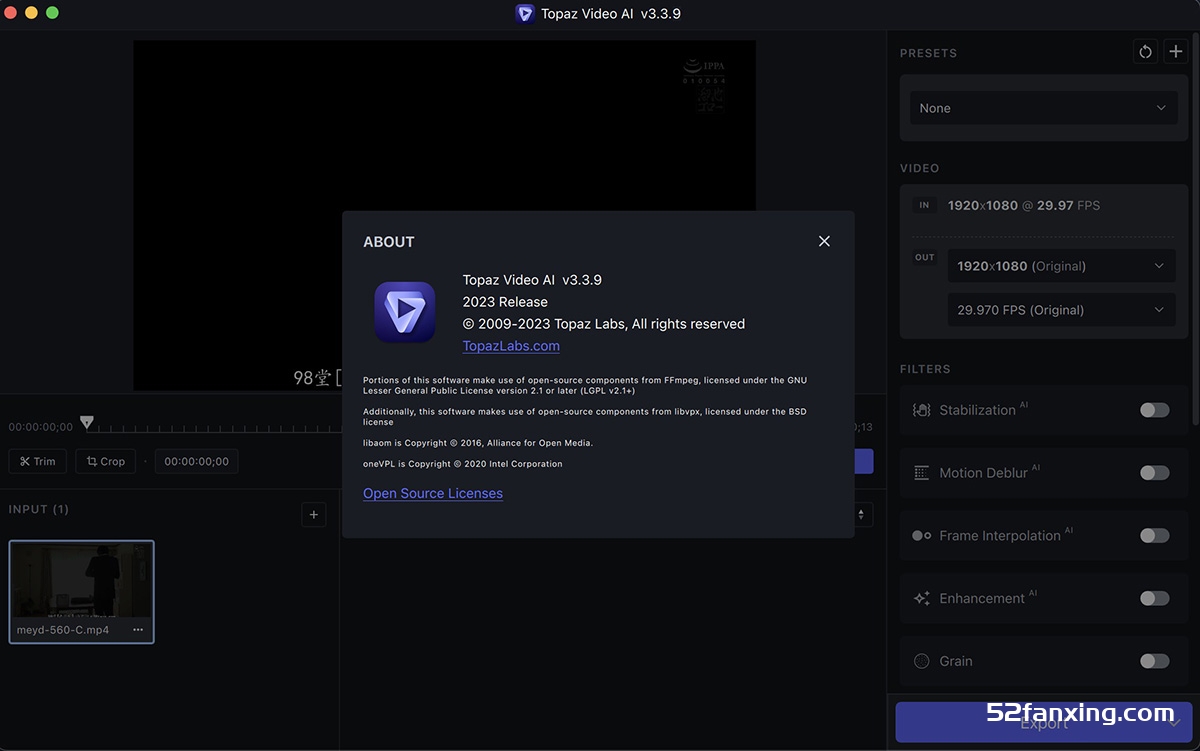Click the INPUT (1) heading
The height and width of the screenshot is (751, 1200).
pyautogui.click(x=39, y=509)
